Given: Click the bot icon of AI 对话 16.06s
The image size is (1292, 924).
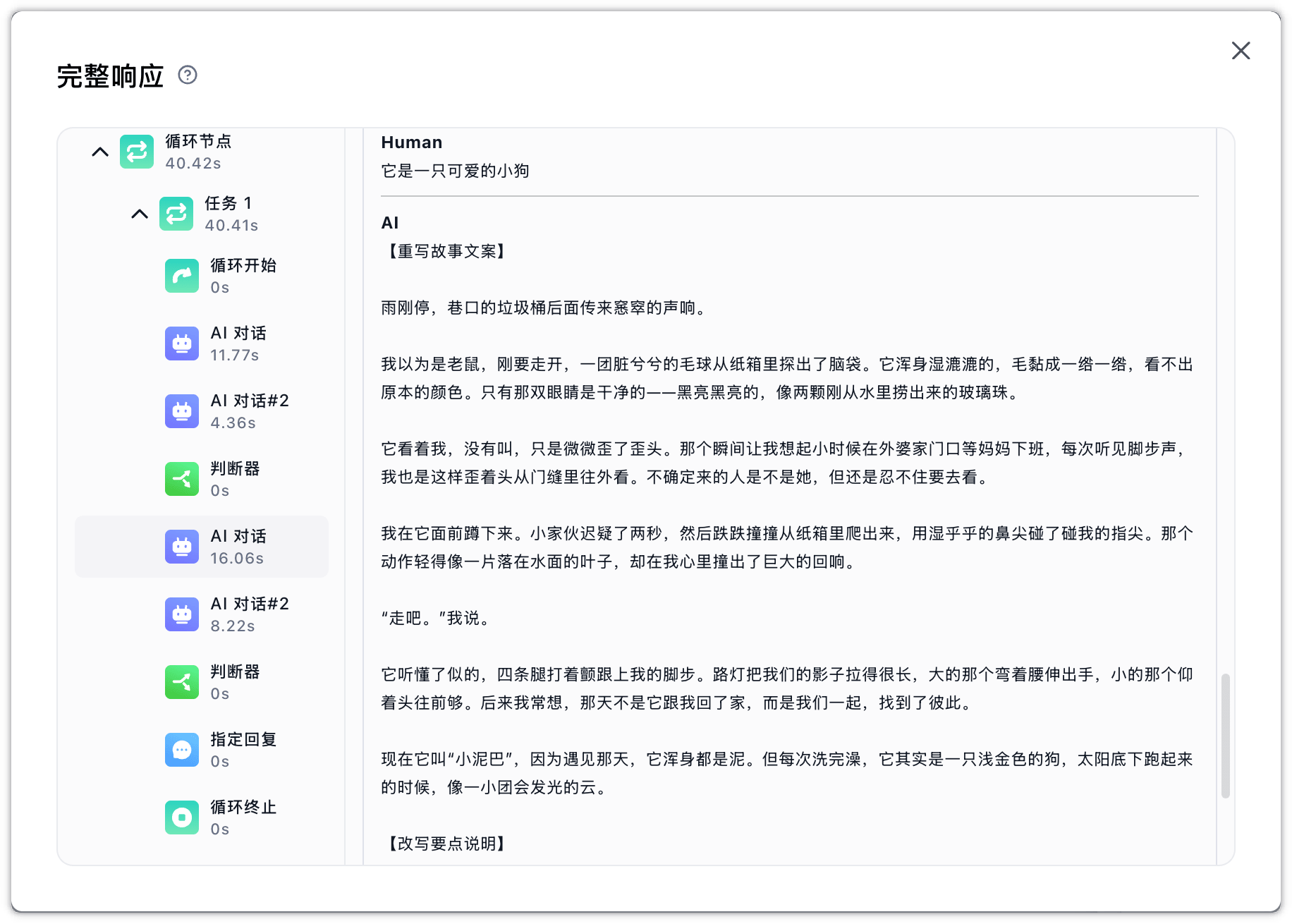Looking at the screenshot, I should pos(182,547).
